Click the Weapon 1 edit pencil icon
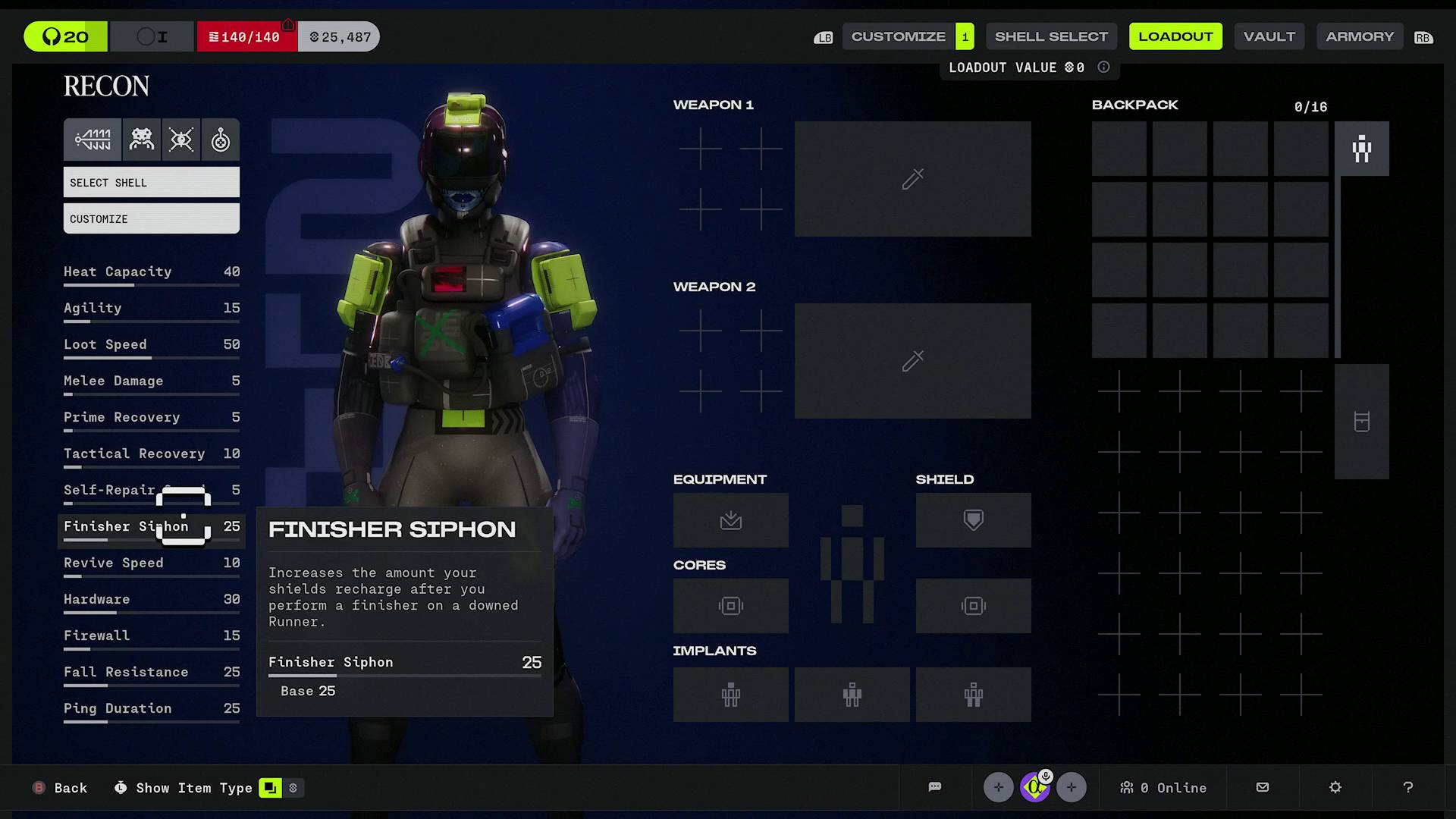 coord(912,179)
